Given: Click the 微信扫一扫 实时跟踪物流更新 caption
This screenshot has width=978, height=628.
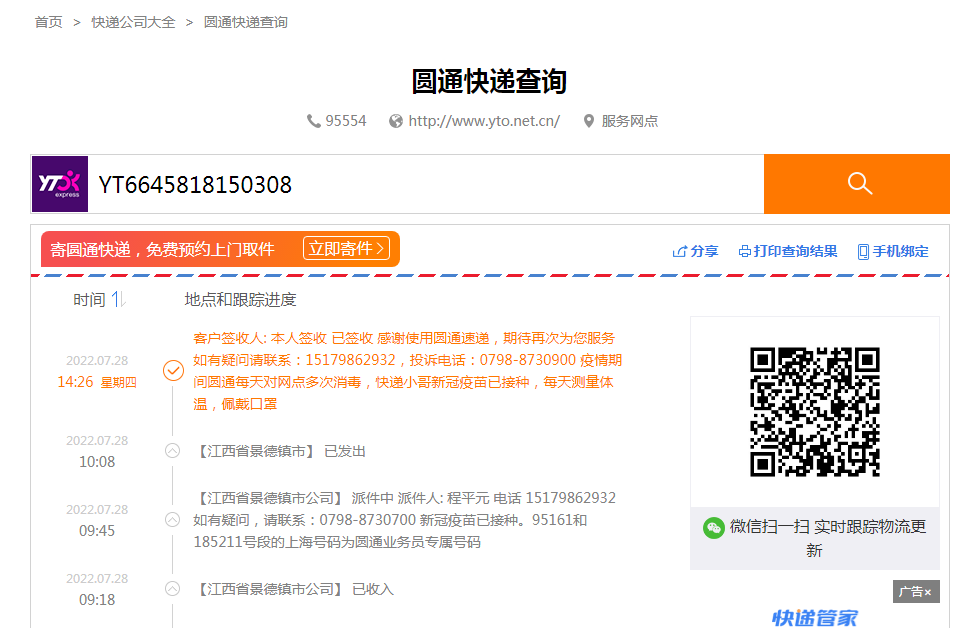Looking at the screenshot, I should (828, 538).
